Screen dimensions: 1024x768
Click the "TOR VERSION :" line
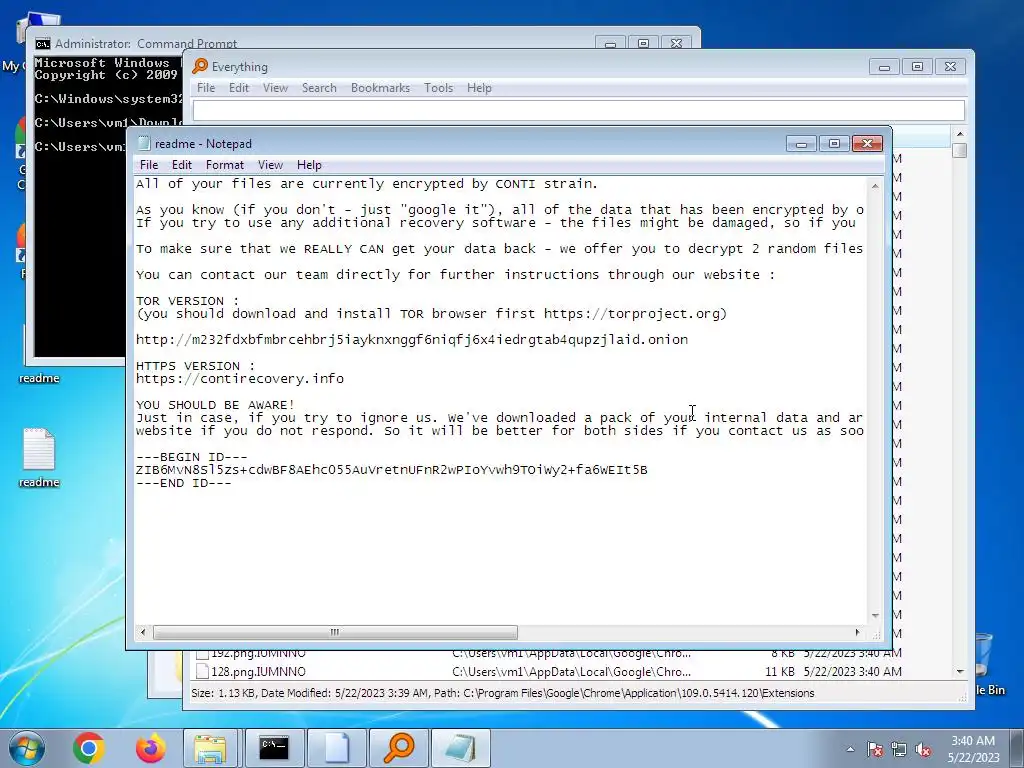pyautogui.click(x=187, y=301)
